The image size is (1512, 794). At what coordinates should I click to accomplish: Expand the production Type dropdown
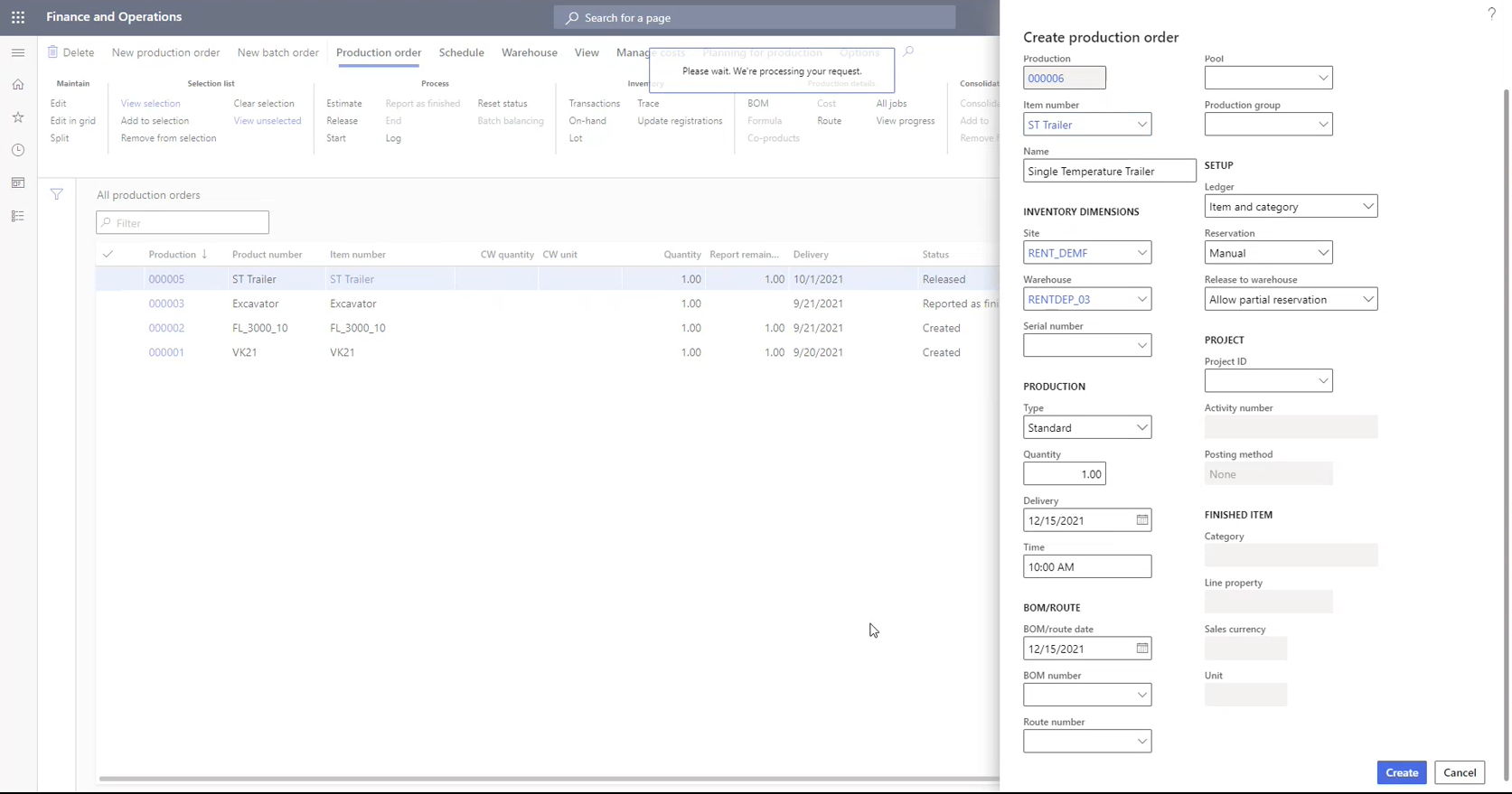pyautogui.click(x=1142, y=427)
